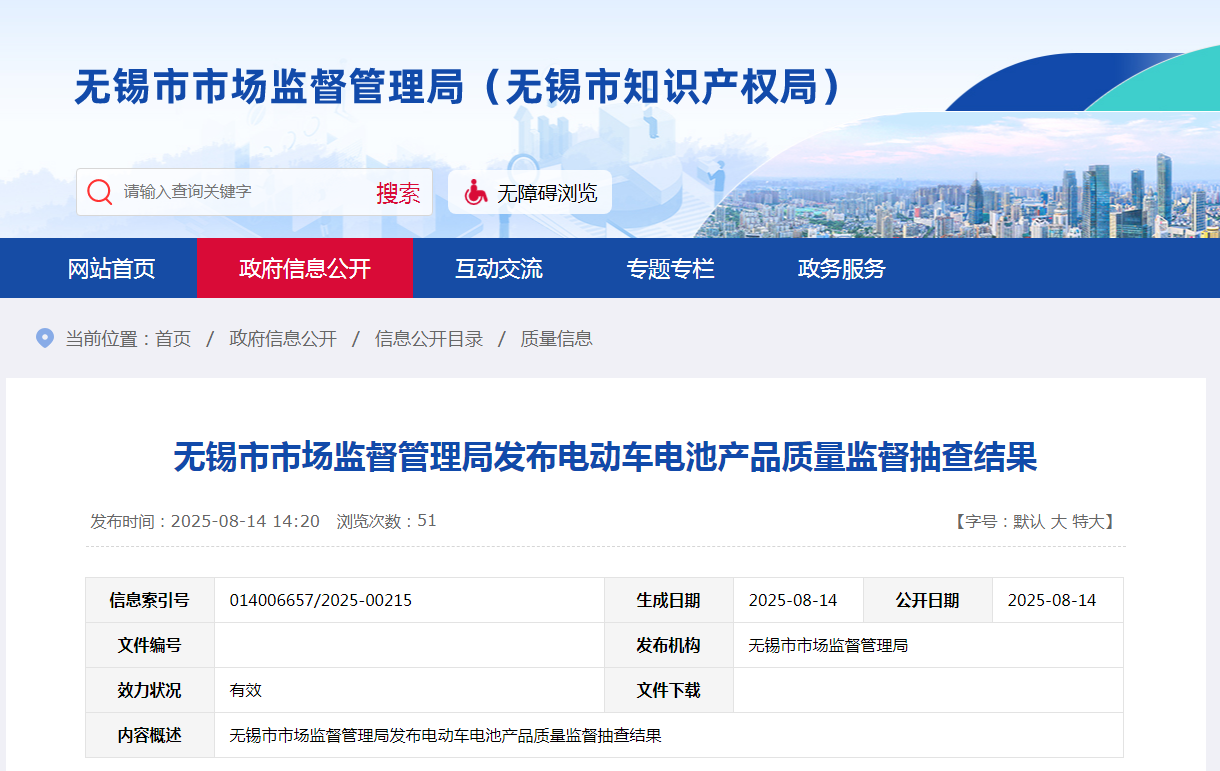
Task: Click the location pin icon in breadcrumb
Action: (x=44, y=338)
